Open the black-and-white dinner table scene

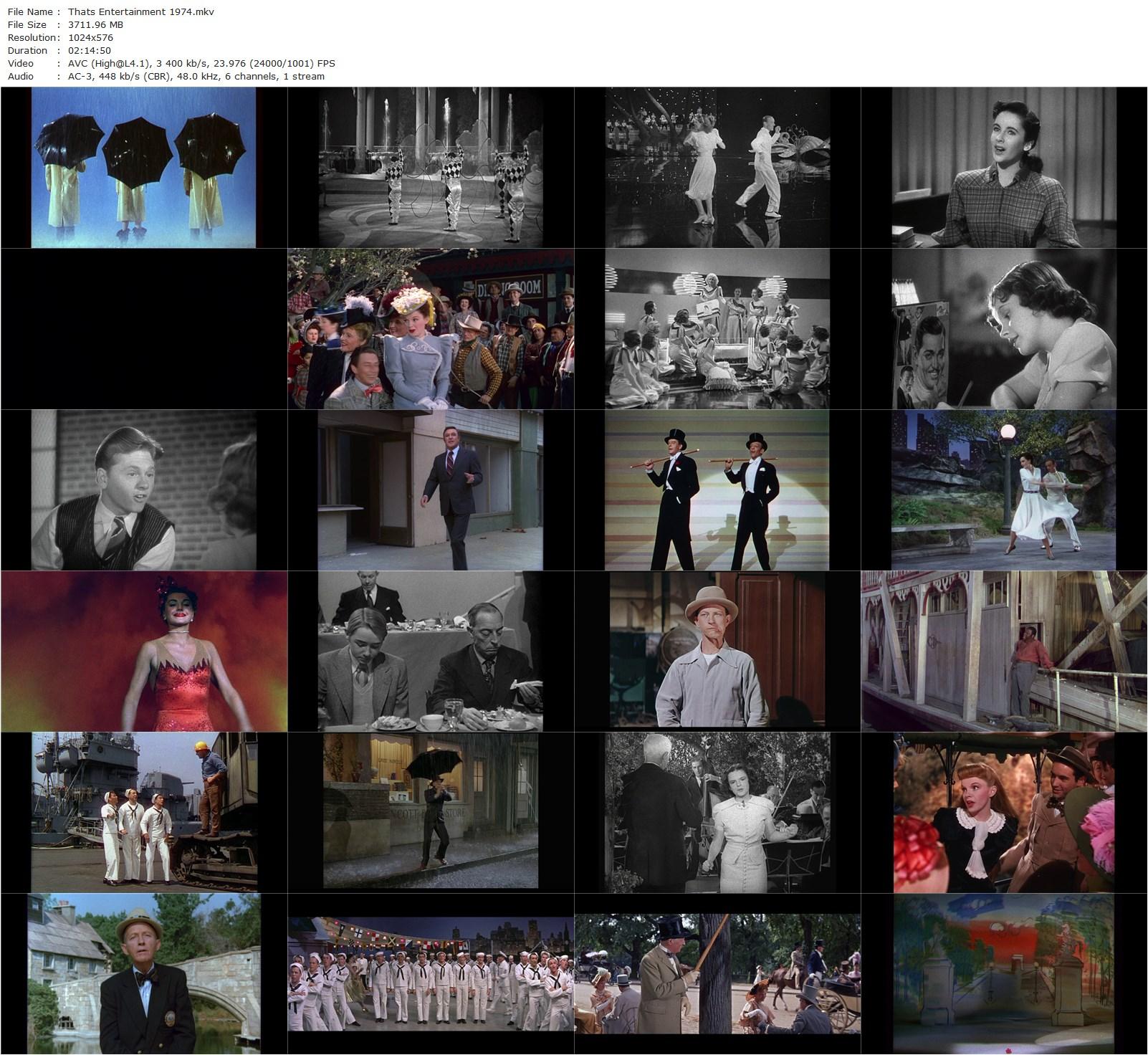pos(431,651)
